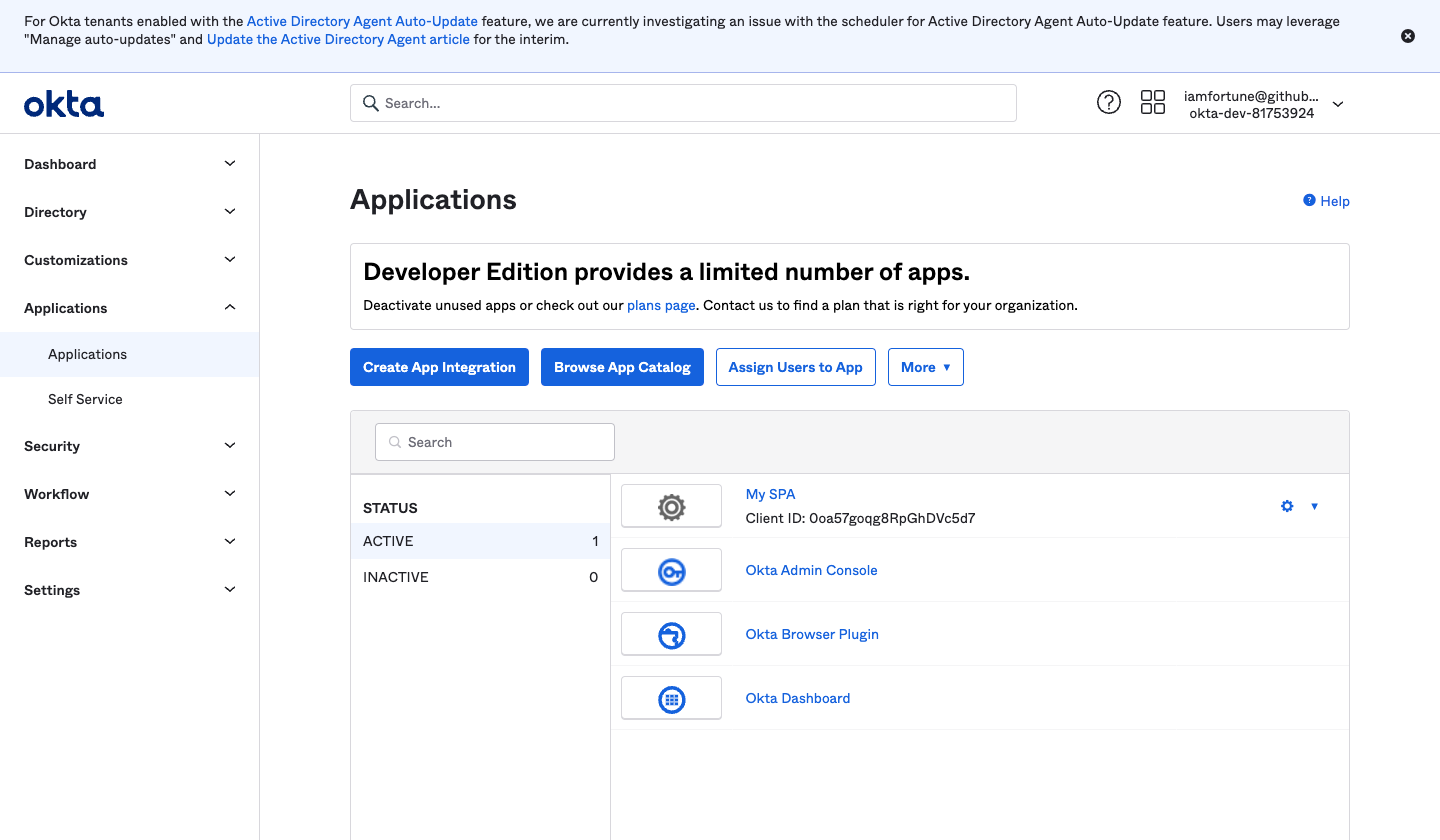The image size is (1440, 840).
Task: Select Self Service in the sidebar
Action: 85,399
